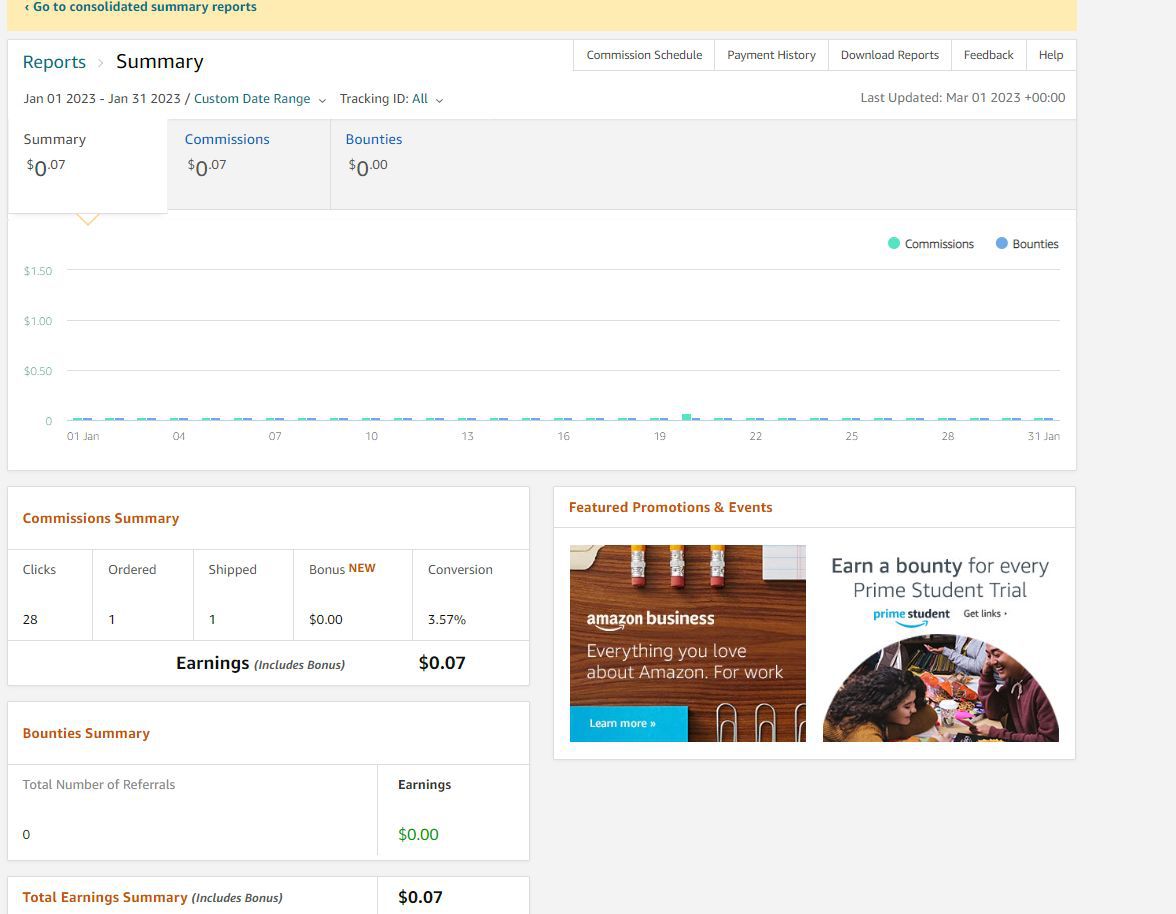Viewport: 1176px width, 914px height.
Task: Select the Summary $0.07 tab
Action: 88,165
